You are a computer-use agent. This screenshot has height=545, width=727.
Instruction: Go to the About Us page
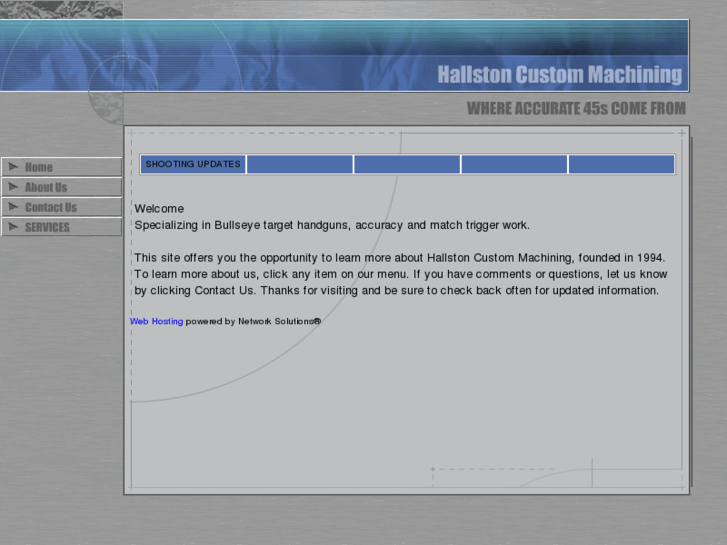coord(61,187)
